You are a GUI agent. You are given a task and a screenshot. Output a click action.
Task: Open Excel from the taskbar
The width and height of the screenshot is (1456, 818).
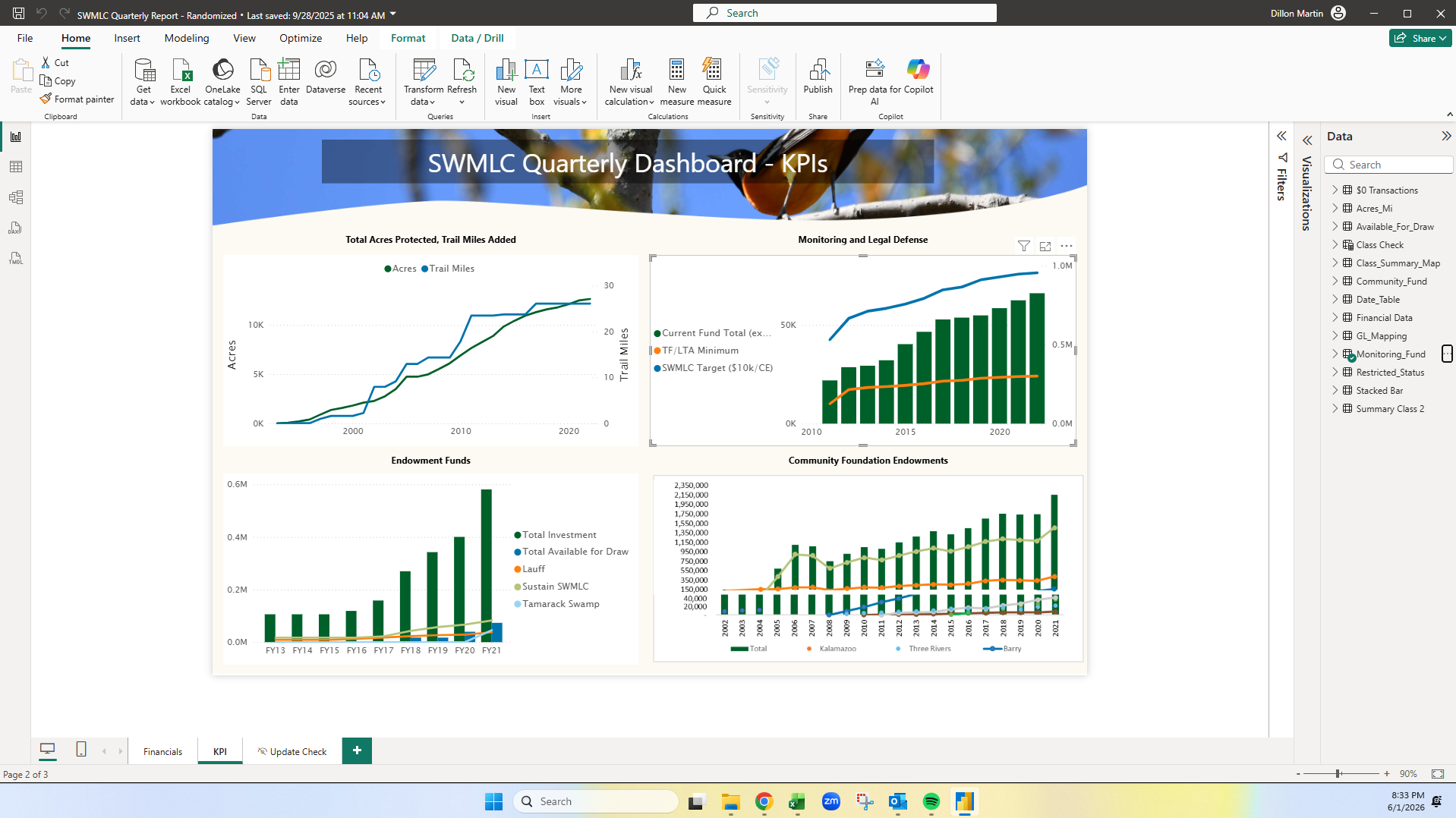[x=796, y=802]
